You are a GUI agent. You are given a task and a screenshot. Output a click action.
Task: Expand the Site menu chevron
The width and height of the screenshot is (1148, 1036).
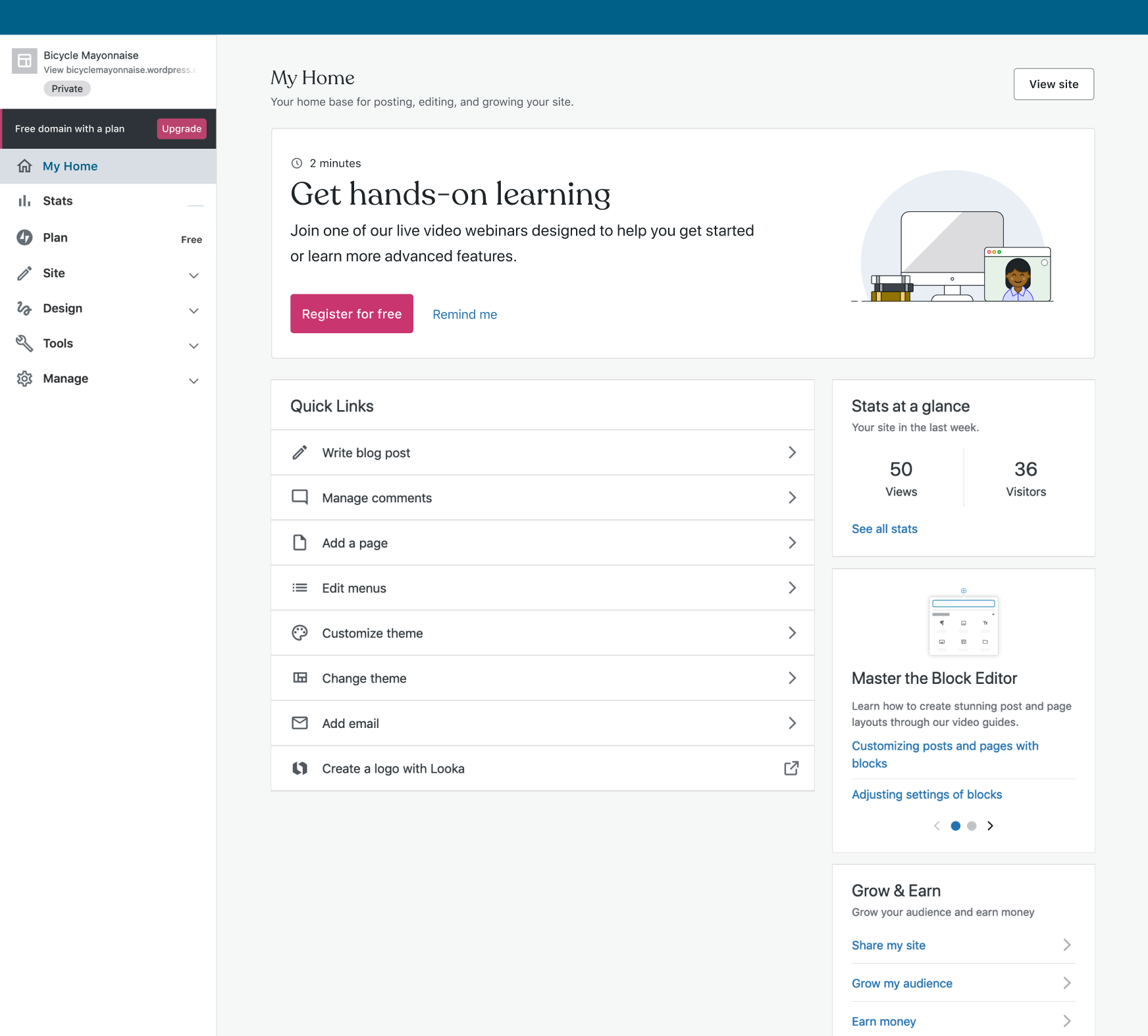tap(194, 275)
